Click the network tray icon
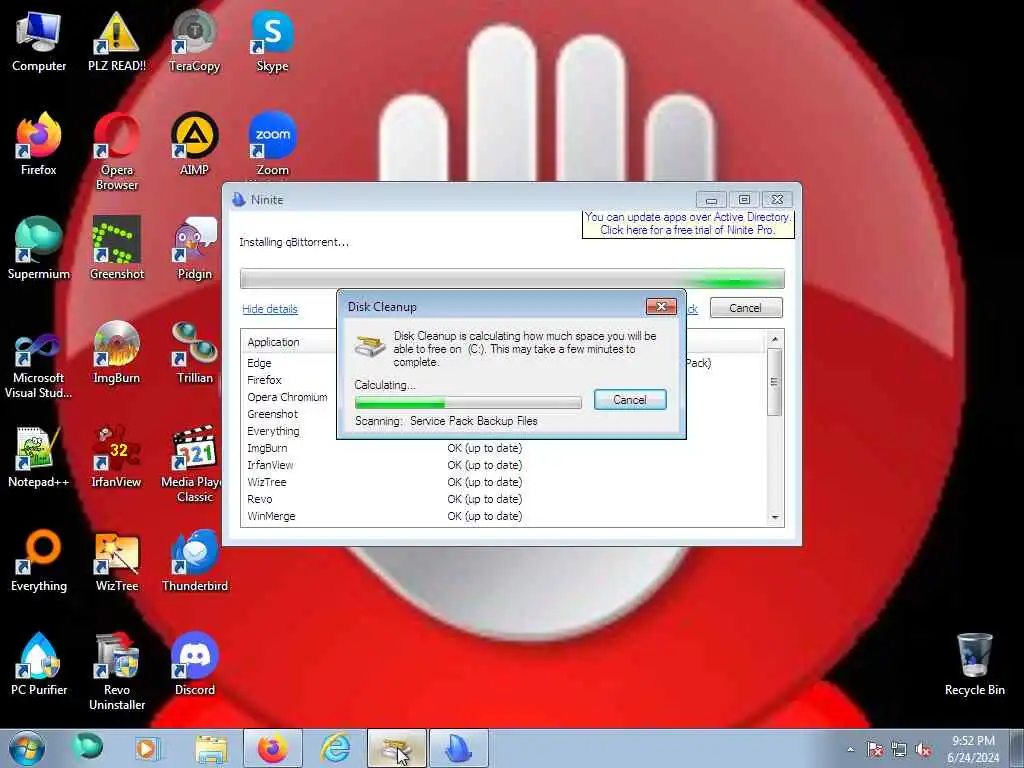1024x768 pixels. click(x=899, y=749)
